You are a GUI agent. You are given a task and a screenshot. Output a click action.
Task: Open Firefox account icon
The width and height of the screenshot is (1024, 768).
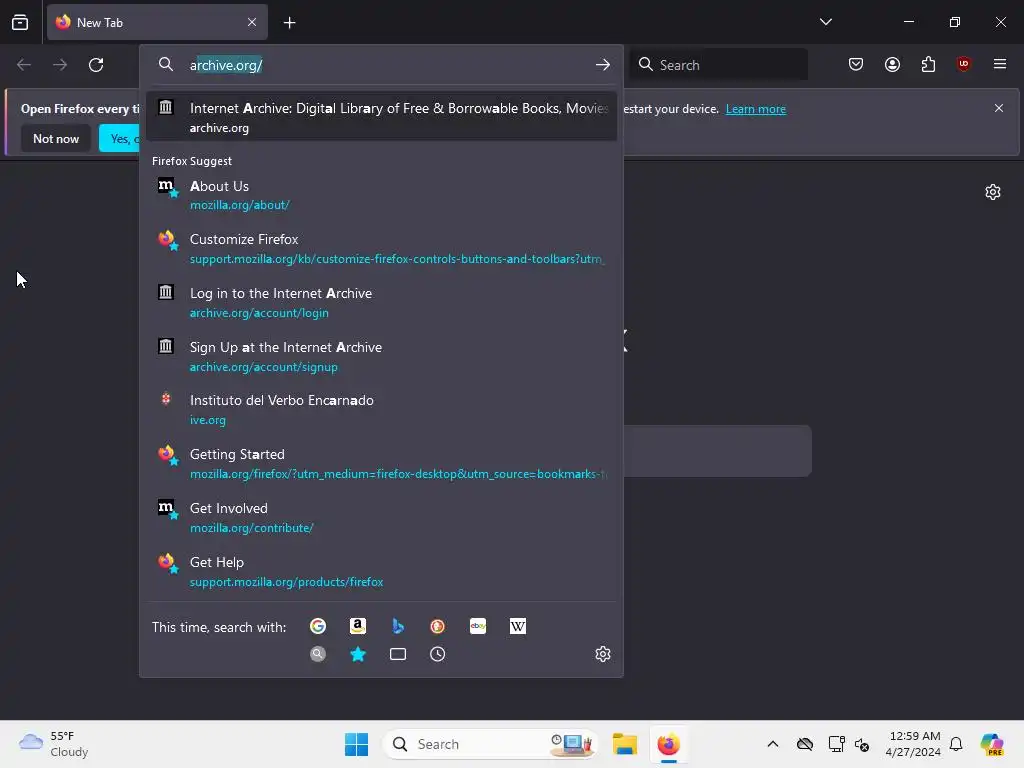tap(892, 65)
